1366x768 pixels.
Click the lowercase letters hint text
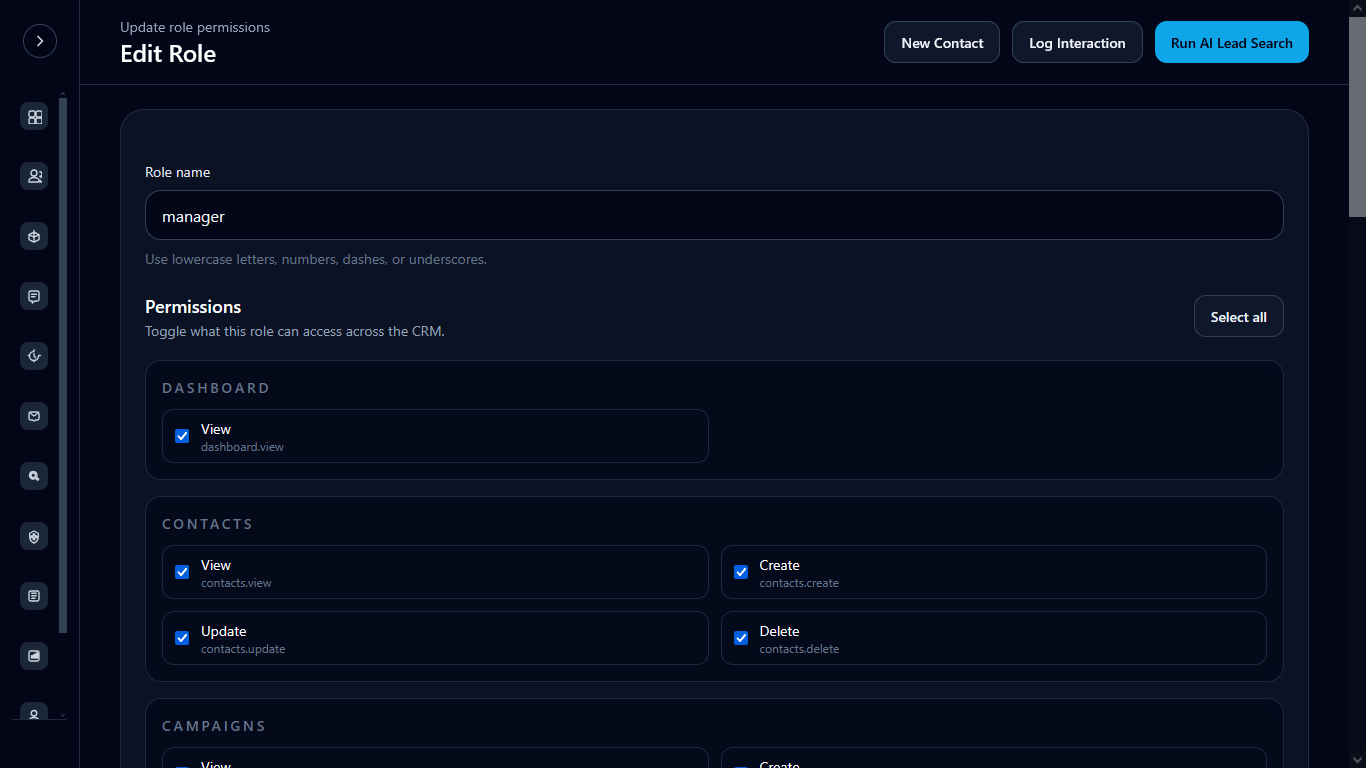(x=316, y=259)
